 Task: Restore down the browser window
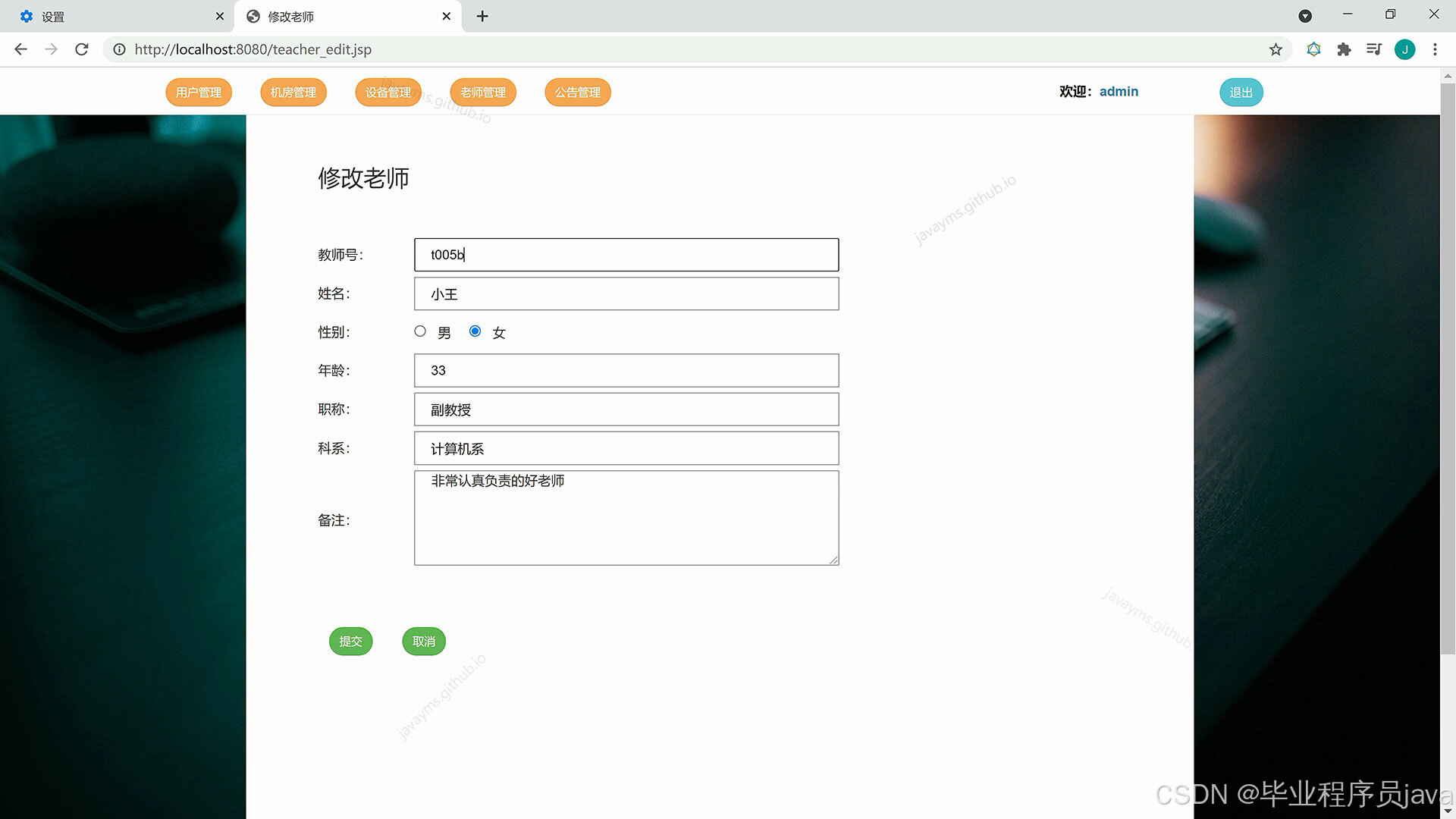[1390, 14]
